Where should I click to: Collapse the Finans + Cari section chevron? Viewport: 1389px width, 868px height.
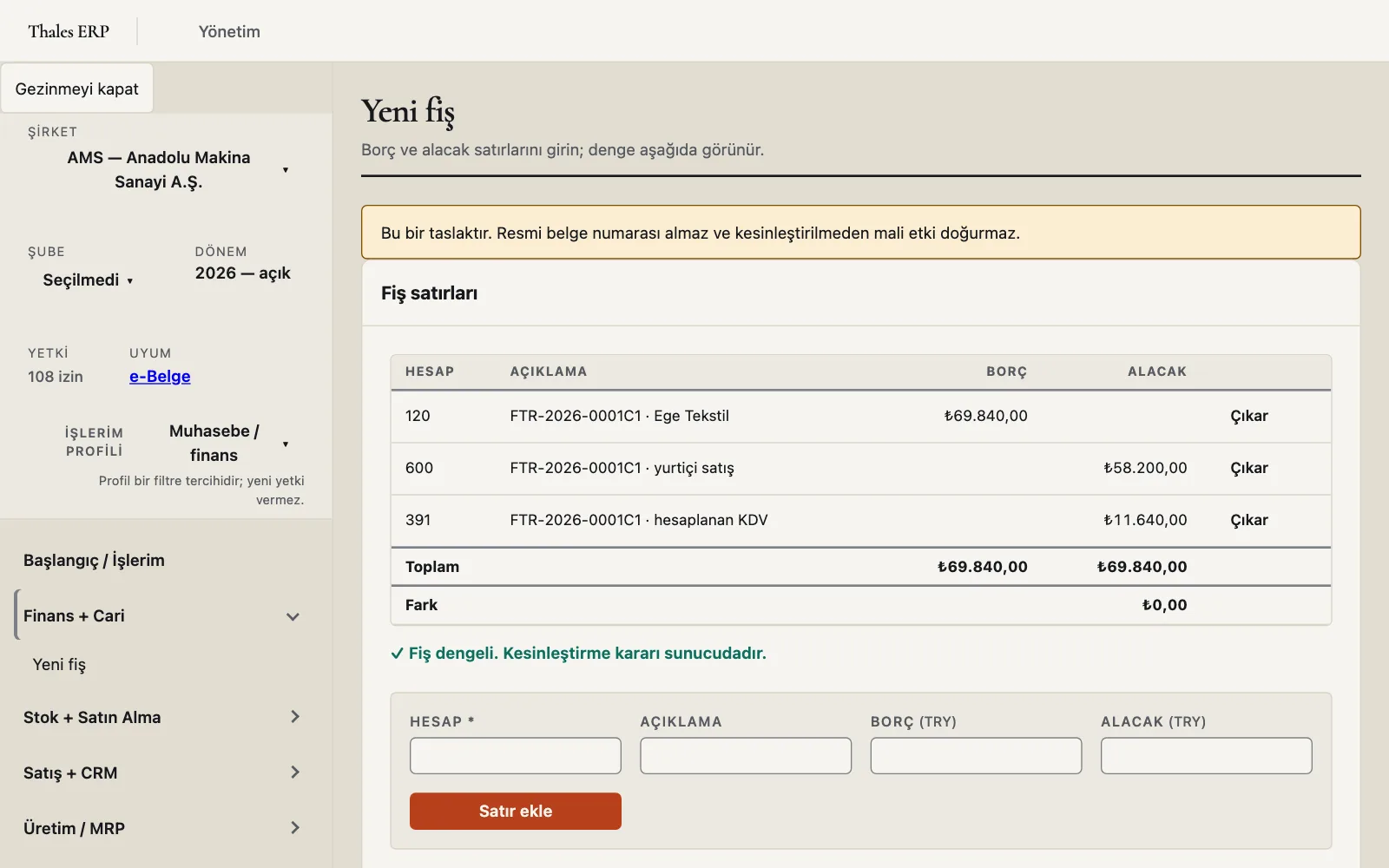(293, 616)
